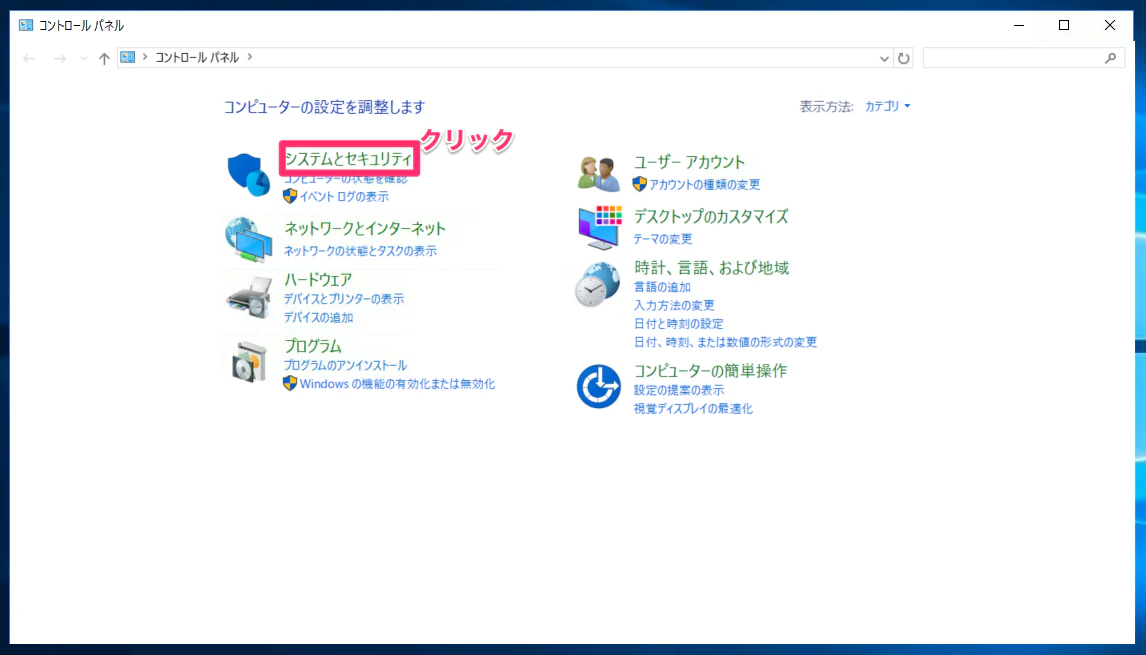Viewport: 1146px width, 655px height.
Task: Open ネットワークの状態とタスクの表示 link
Action: (x=360, y=251)
